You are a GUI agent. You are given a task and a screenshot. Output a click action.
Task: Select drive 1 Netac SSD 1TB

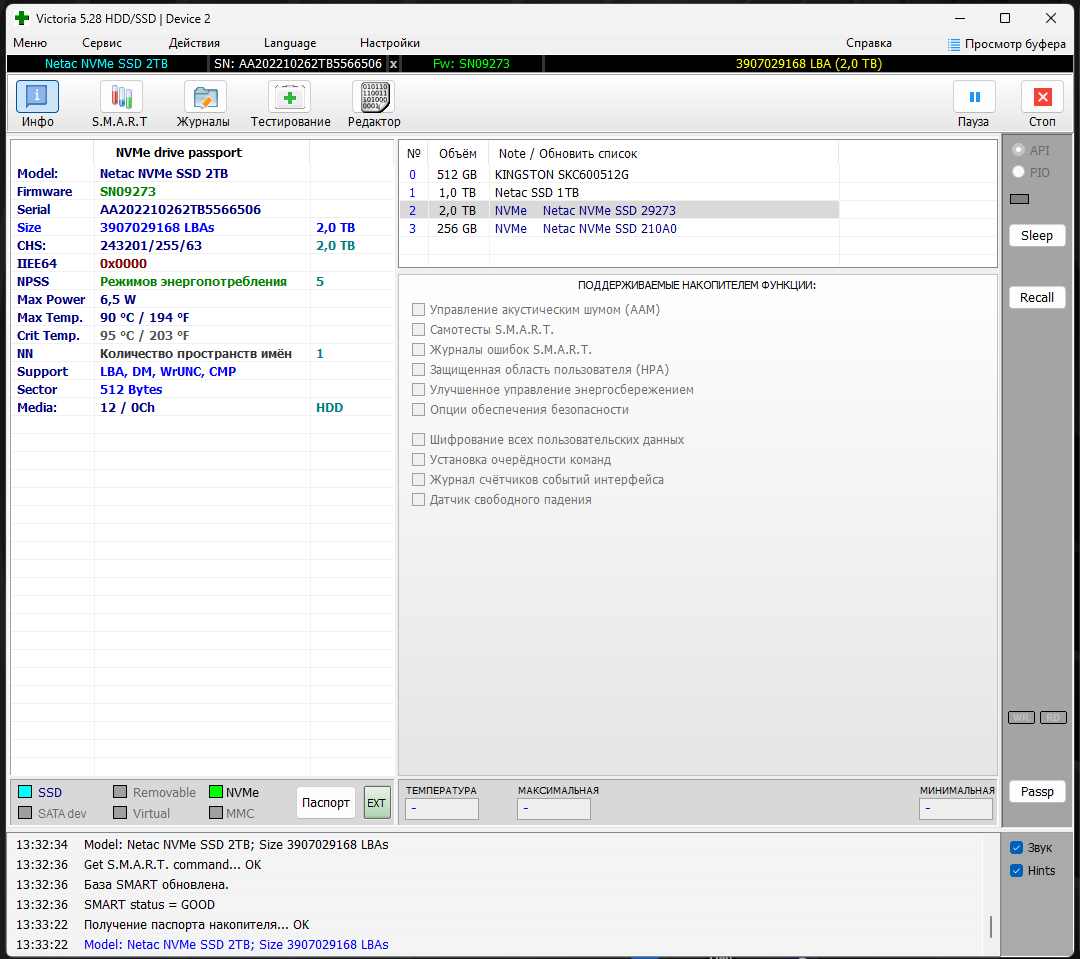click(619, 193)
